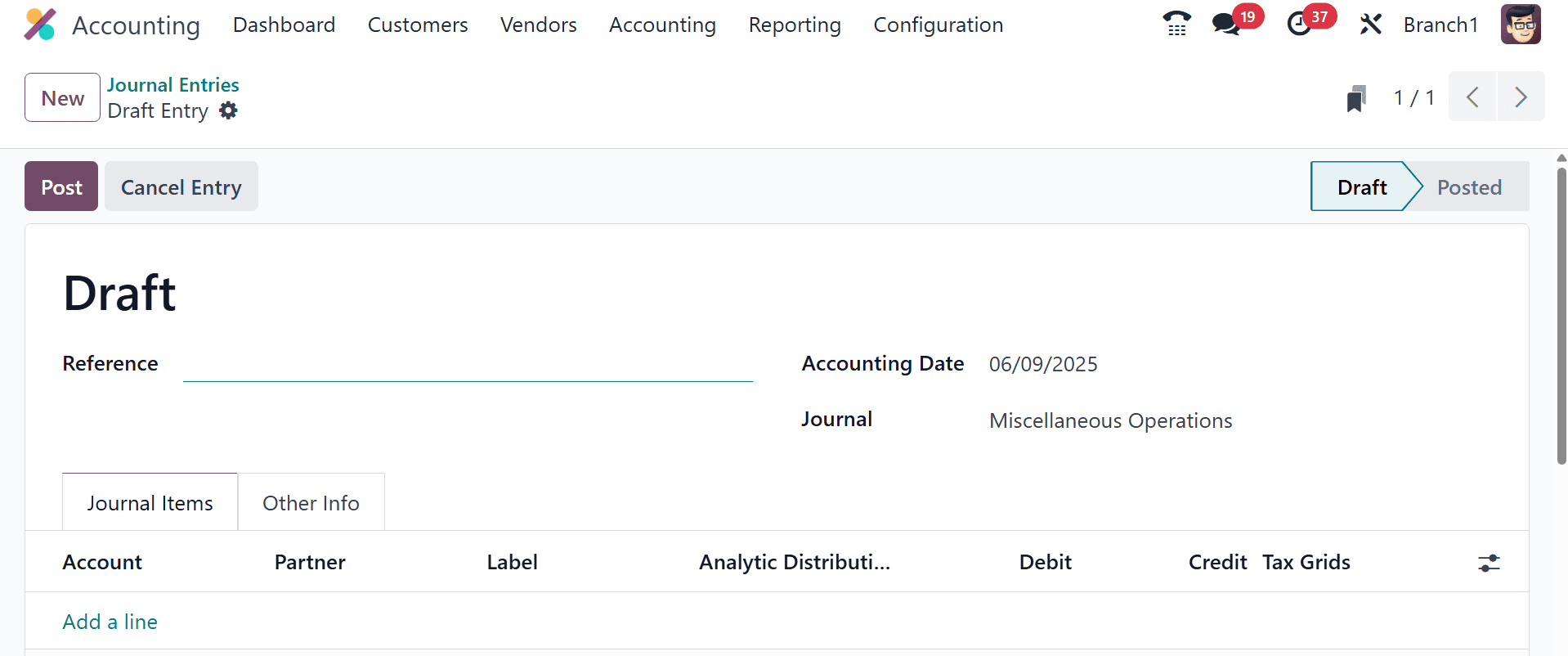Viewport: 1568px width, 656px height.
Task: Click the Analytic Distribution column header
Action: click(795, 562)
